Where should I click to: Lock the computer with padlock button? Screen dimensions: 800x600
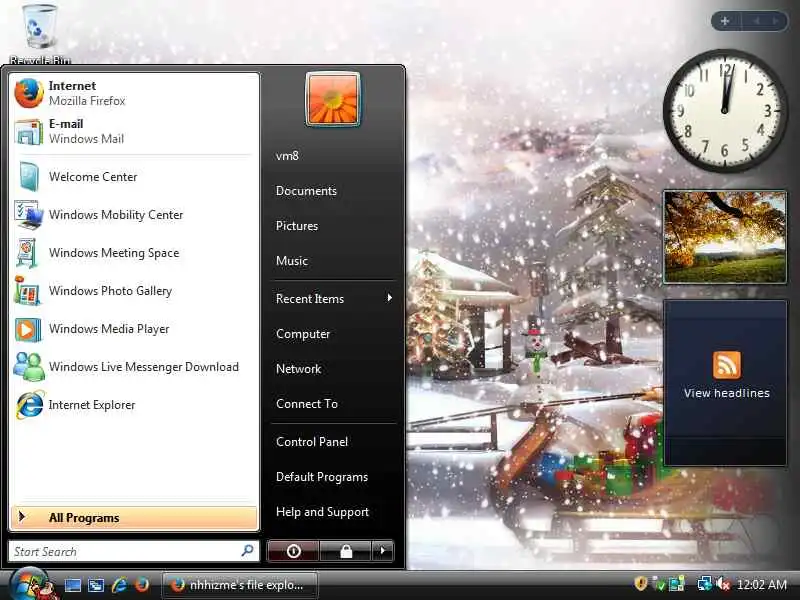tap(345, 551)
